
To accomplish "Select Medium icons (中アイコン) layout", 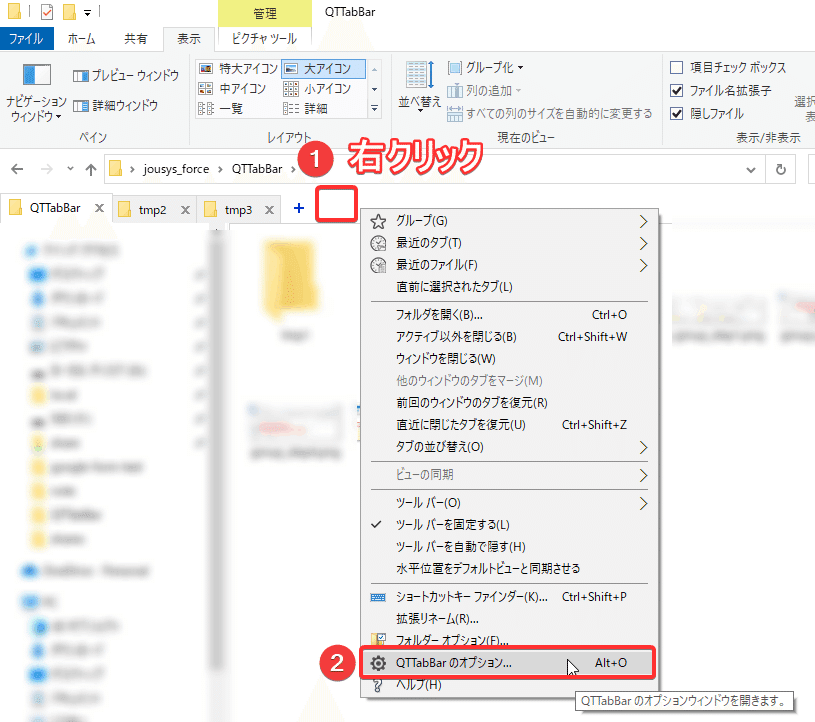I will (232, 88).
